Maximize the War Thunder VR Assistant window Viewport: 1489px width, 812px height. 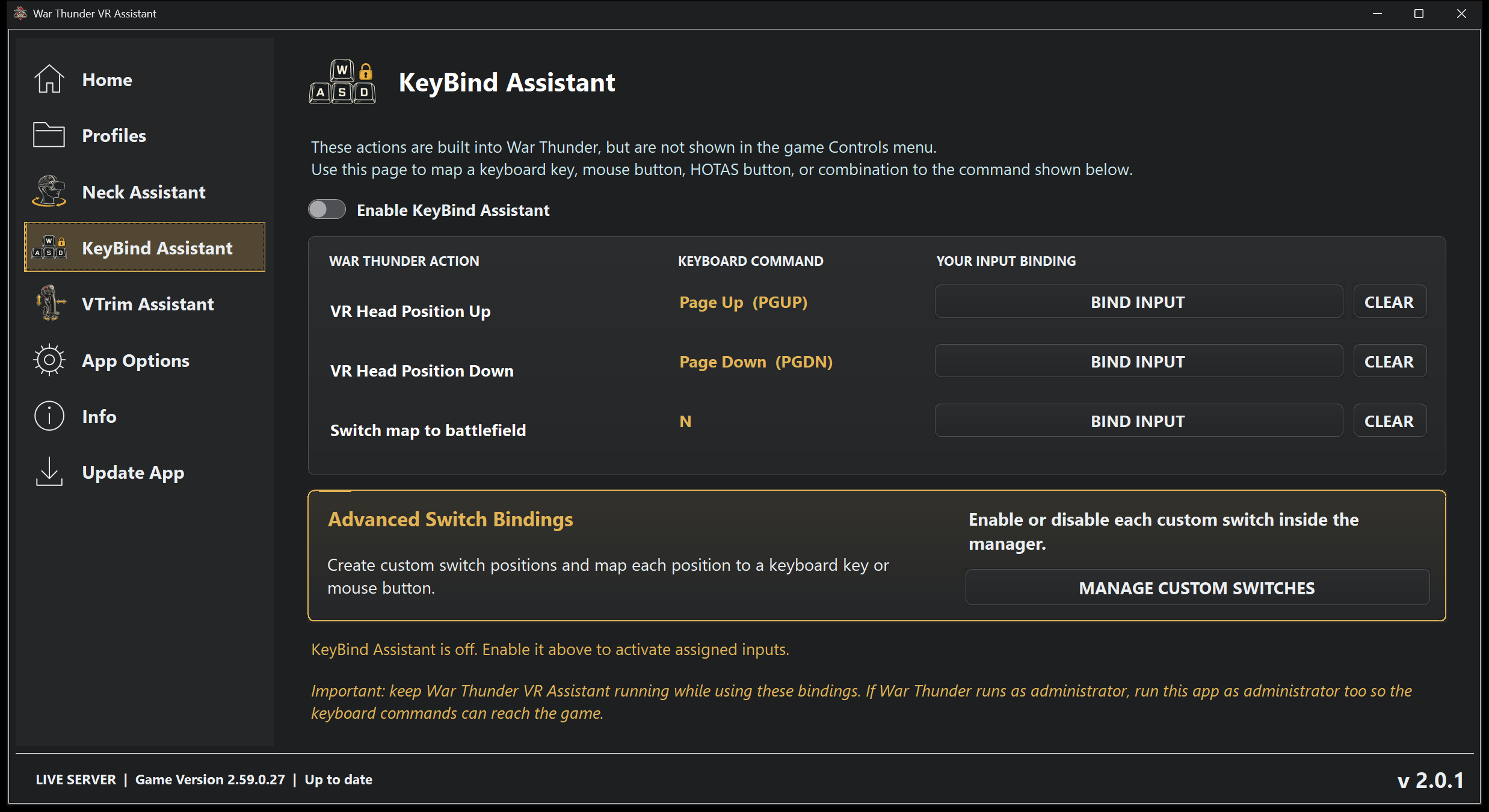click(1419, 13)
